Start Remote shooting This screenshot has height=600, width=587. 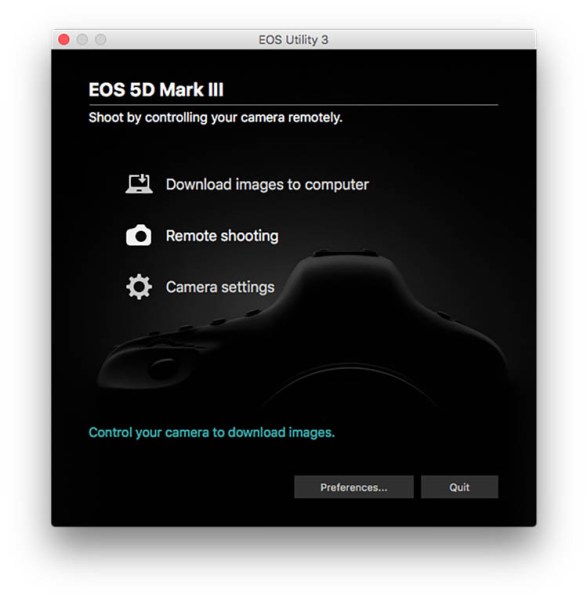pyautogui.click(x=222, y=236)
